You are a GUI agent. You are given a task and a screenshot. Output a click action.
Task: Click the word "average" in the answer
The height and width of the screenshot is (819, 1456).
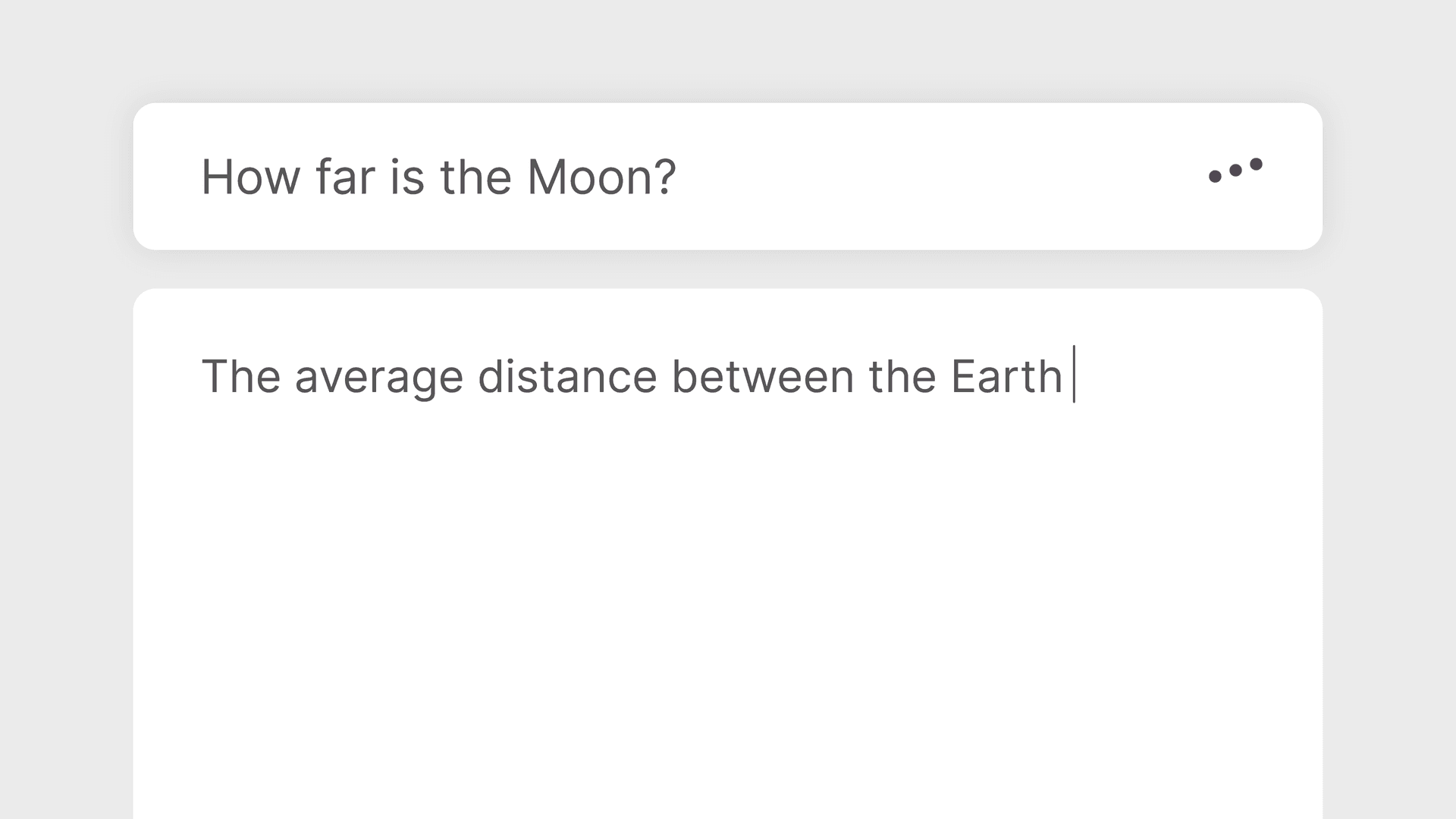(x=378, y=377)
